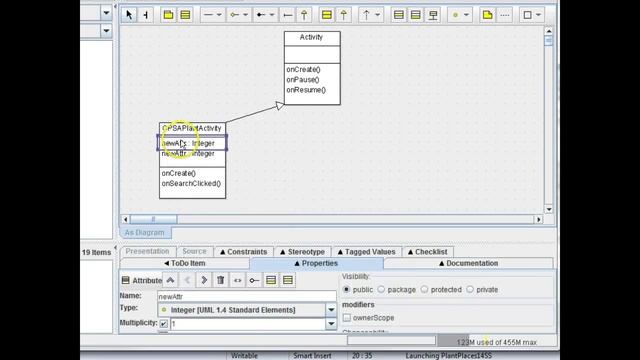Image resolution: width=640 pixels, height=360 pixels.
Task: Toggle the Multiplicity checkbox
Action: click(x=164, y=324)
